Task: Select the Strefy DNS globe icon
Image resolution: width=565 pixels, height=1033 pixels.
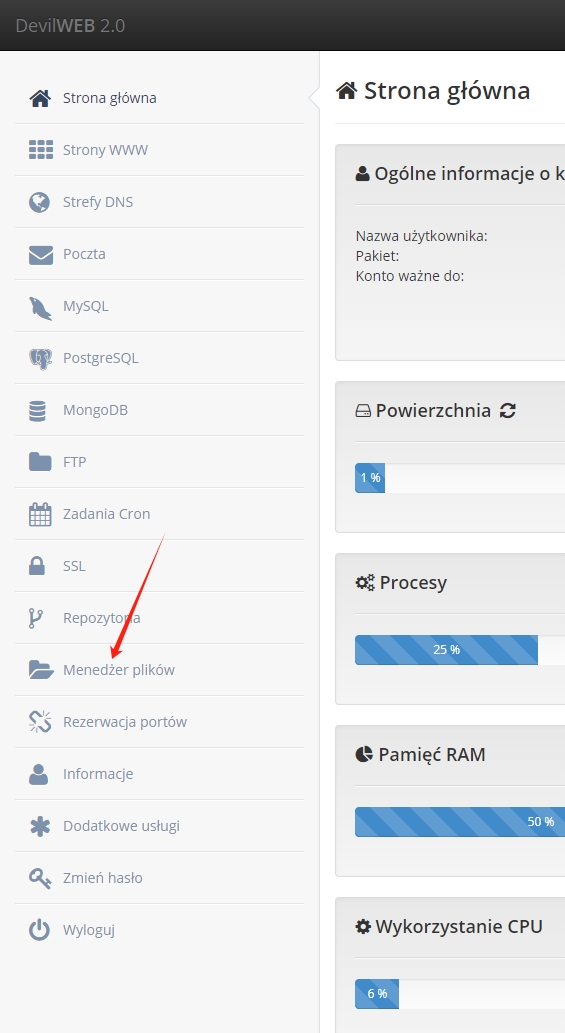Action: tap(40, 202)
